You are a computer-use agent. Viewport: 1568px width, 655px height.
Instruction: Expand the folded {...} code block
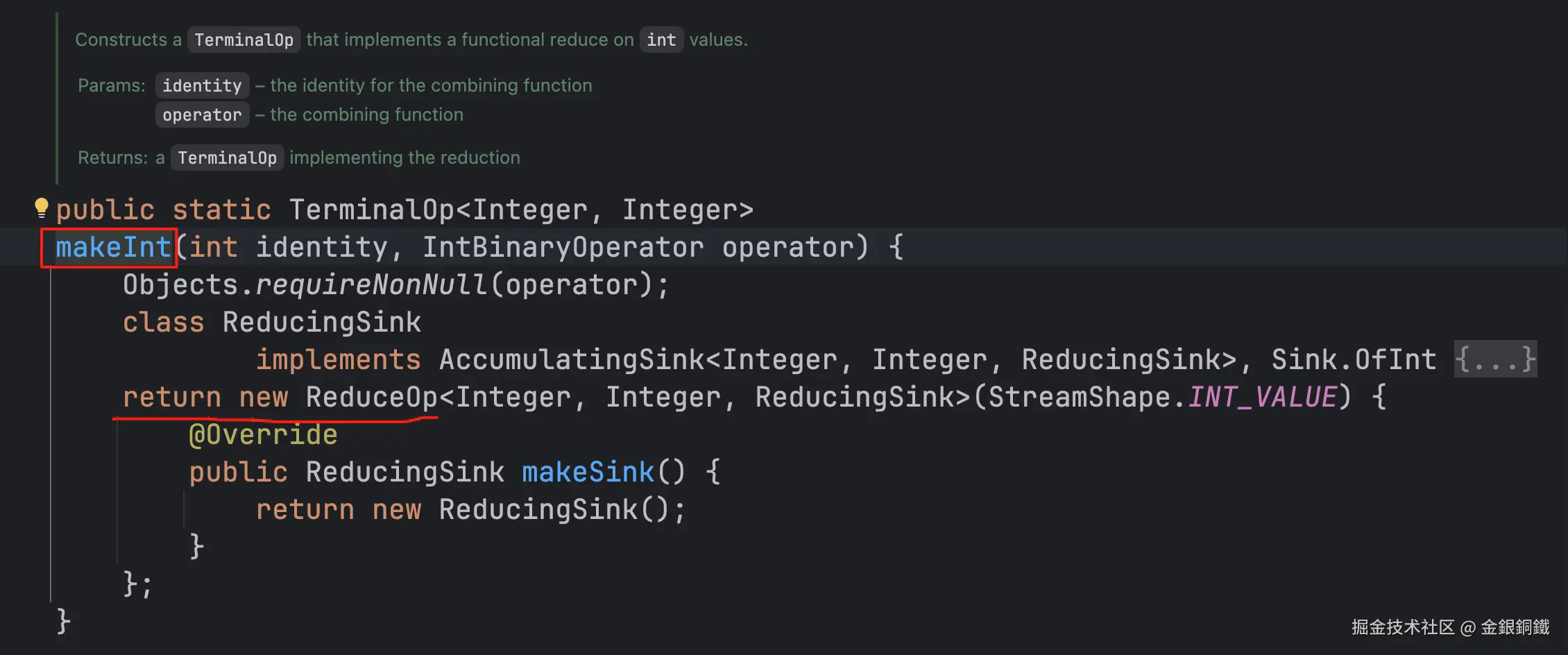click(x=1495, y=359)
